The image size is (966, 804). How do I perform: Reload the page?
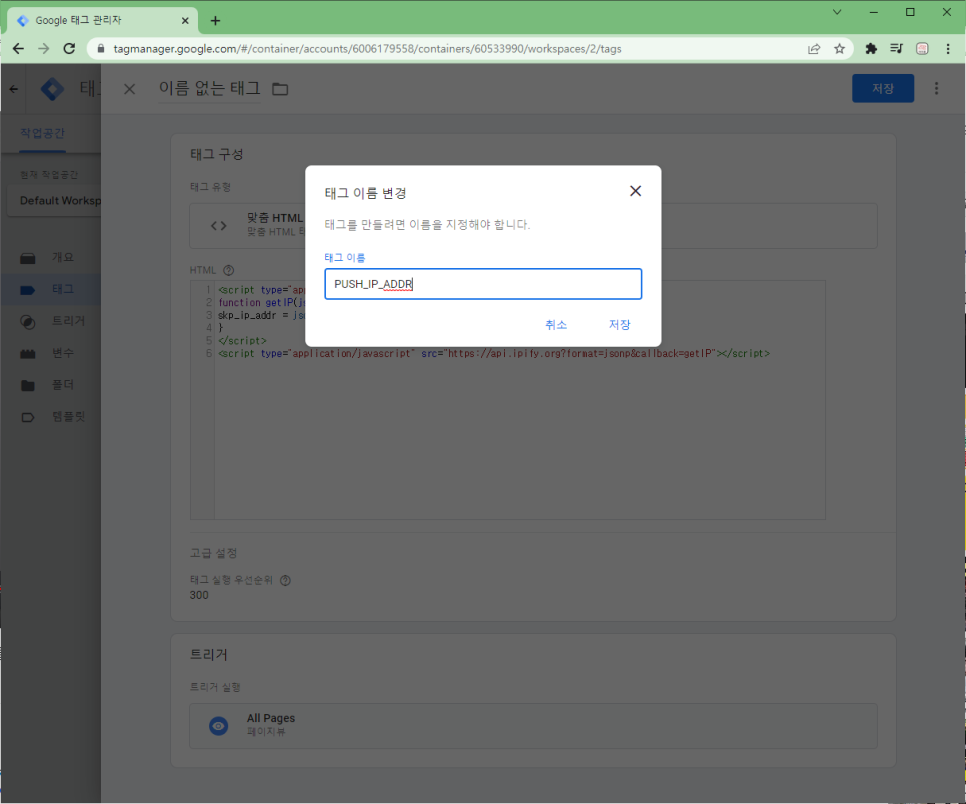pos(69,49)
